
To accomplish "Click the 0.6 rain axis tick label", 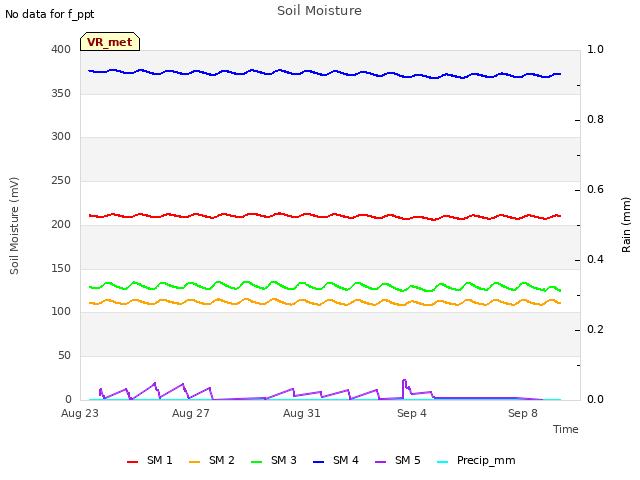I will [x=596, y=189].
